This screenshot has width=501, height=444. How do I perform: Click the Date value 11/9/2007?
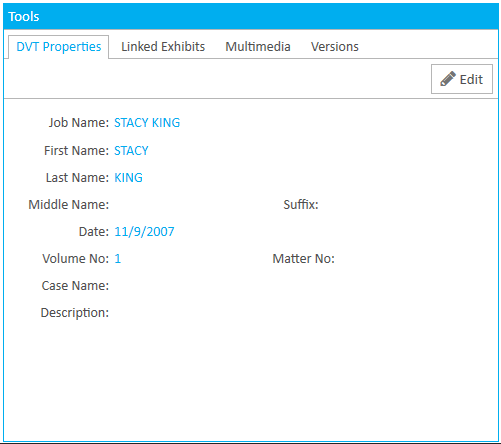tap(144, 232)
